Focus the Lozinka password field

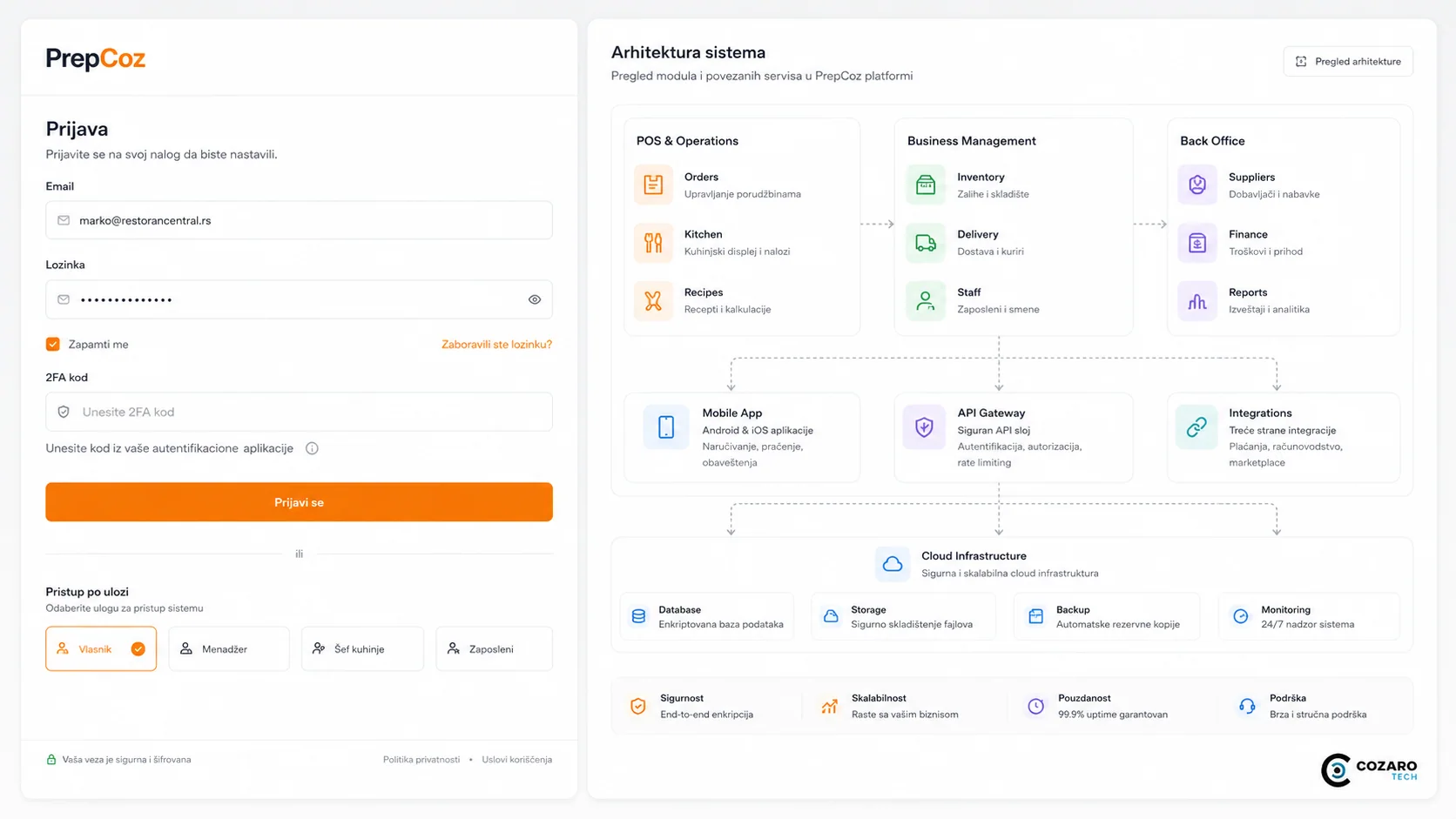[299, 299]
